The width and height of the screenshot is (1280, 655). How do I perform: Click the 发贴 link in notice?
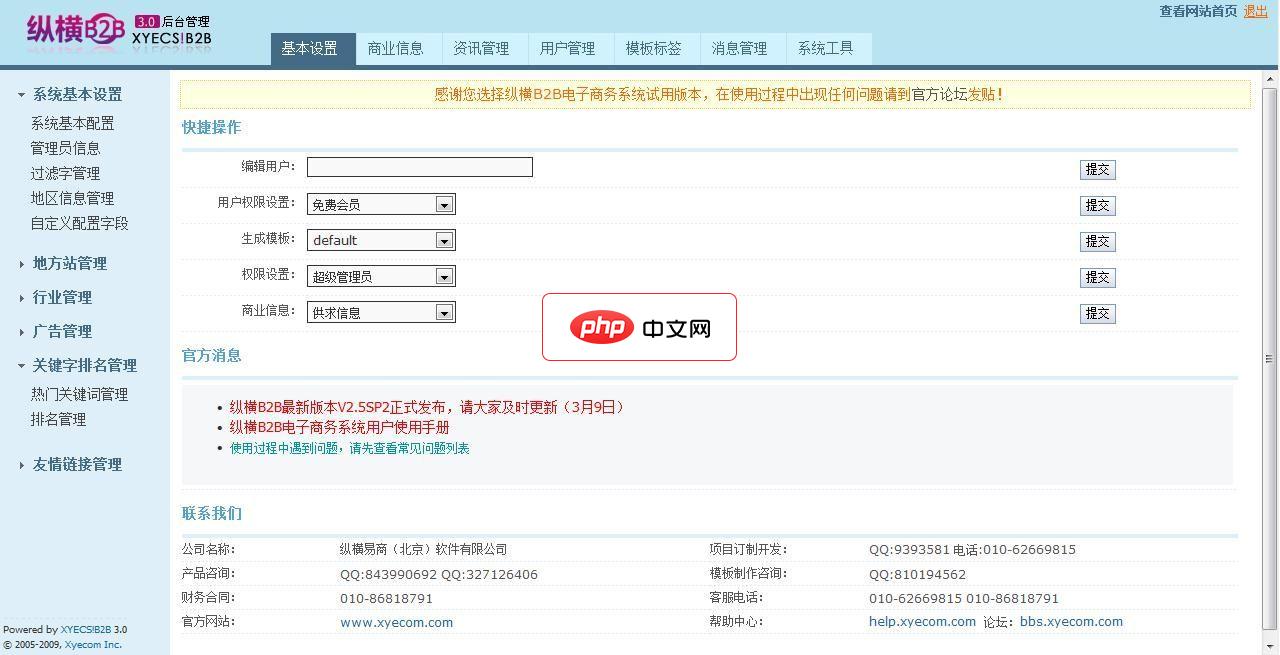coord(981,94)
